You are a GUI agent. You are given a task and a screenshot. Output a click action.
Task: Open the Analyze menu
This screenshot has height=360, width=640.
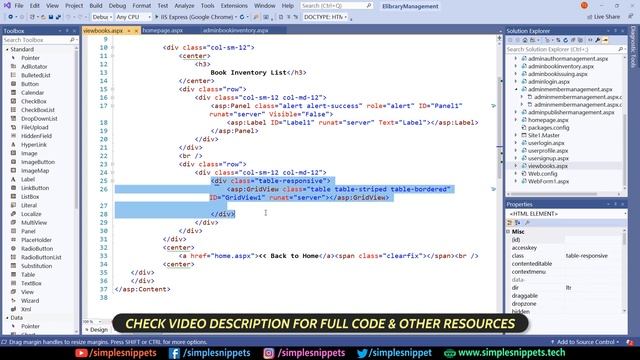point(184,6)
